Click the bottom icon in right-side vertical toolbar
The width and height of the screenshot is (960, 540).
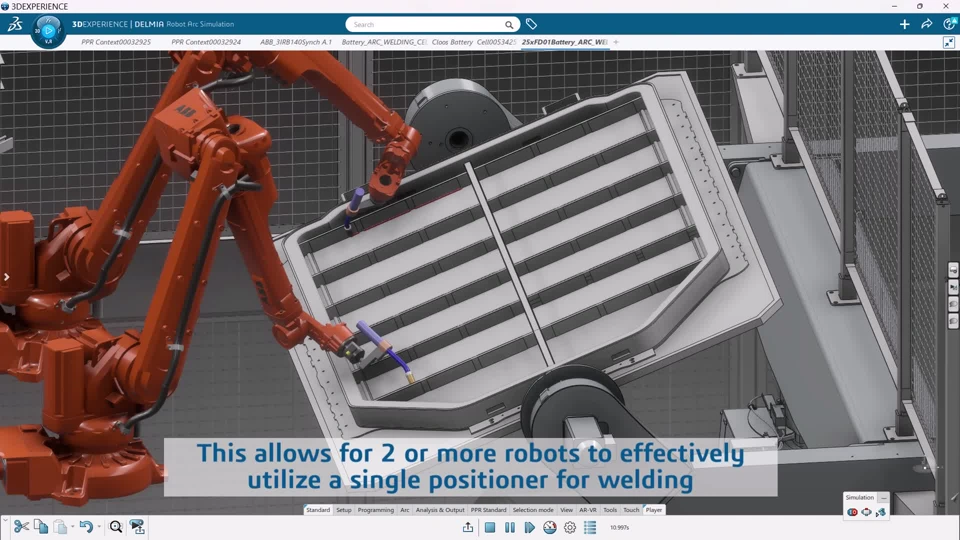click(953, 321)
